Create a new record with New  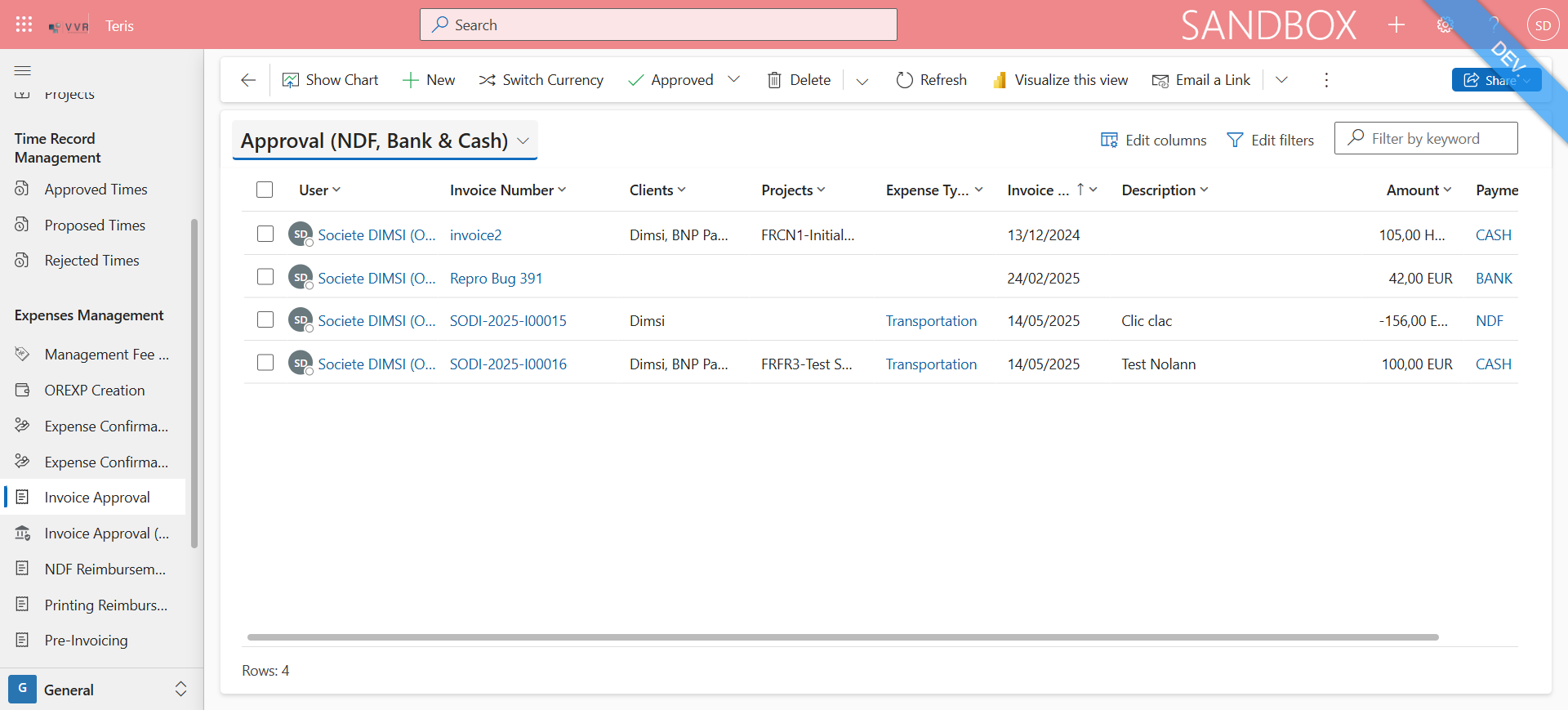tap(429, 80)
